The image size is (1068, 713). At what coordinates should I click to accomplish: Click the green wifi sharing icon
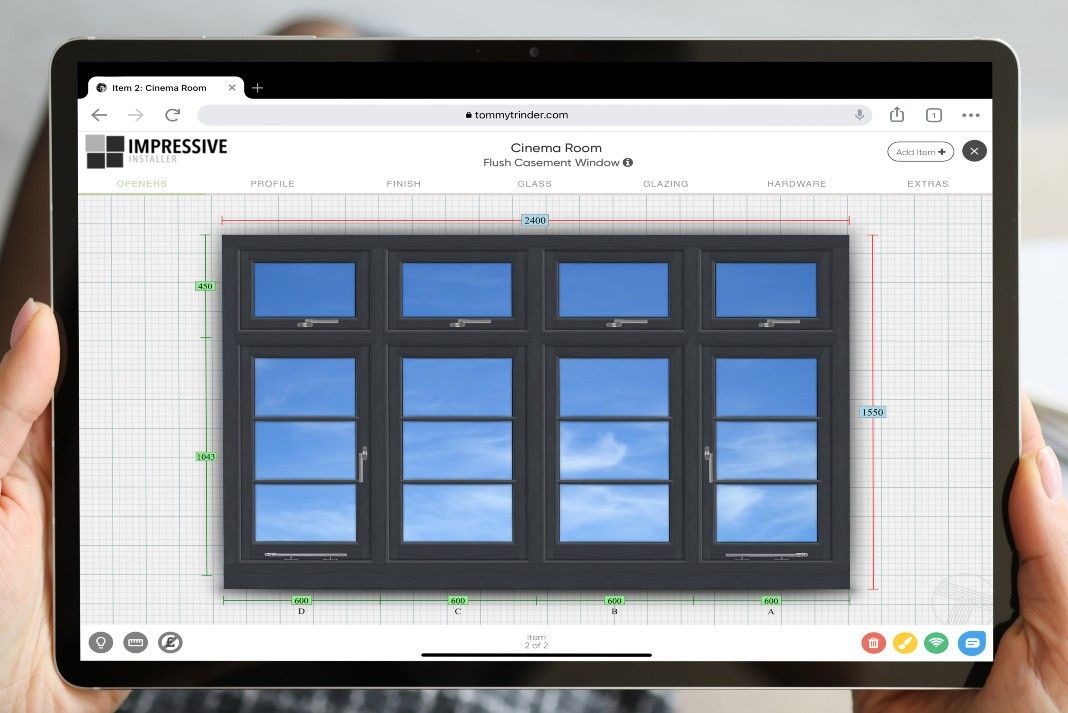(x=937, y=643)
